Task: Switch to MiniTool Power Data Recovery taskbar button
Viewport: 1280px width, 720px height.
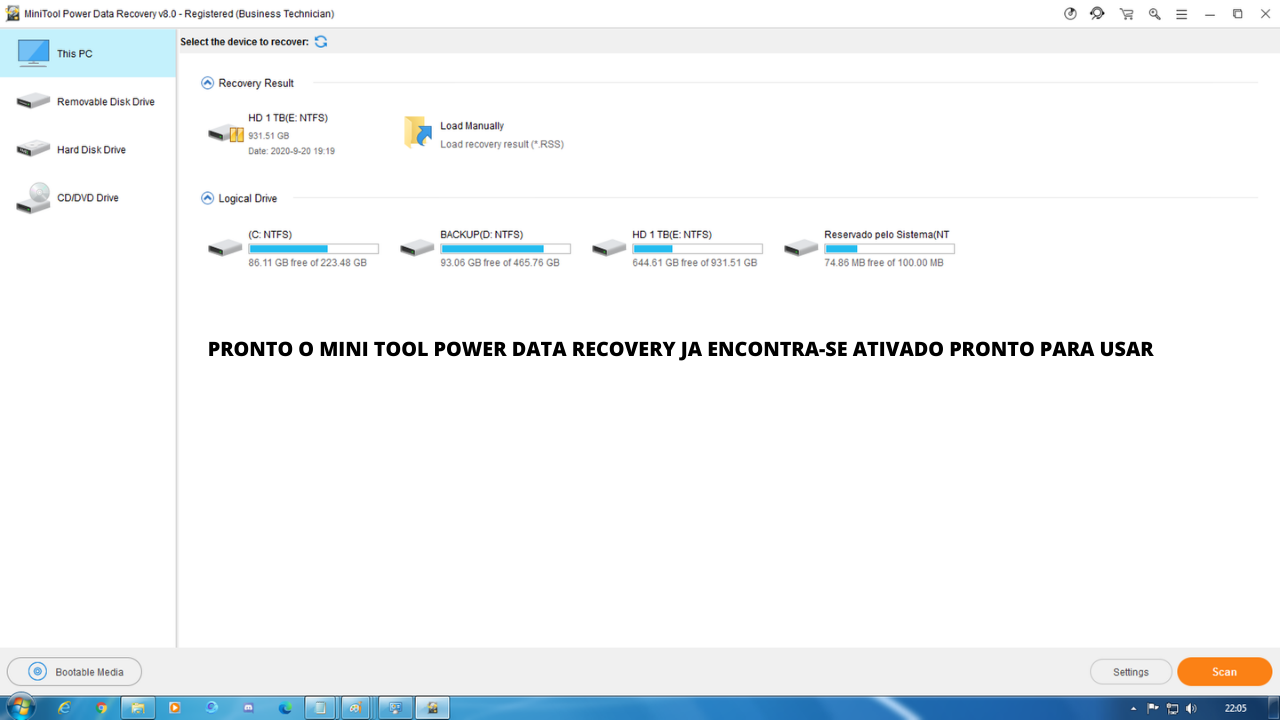Action: tap(432, 708)
